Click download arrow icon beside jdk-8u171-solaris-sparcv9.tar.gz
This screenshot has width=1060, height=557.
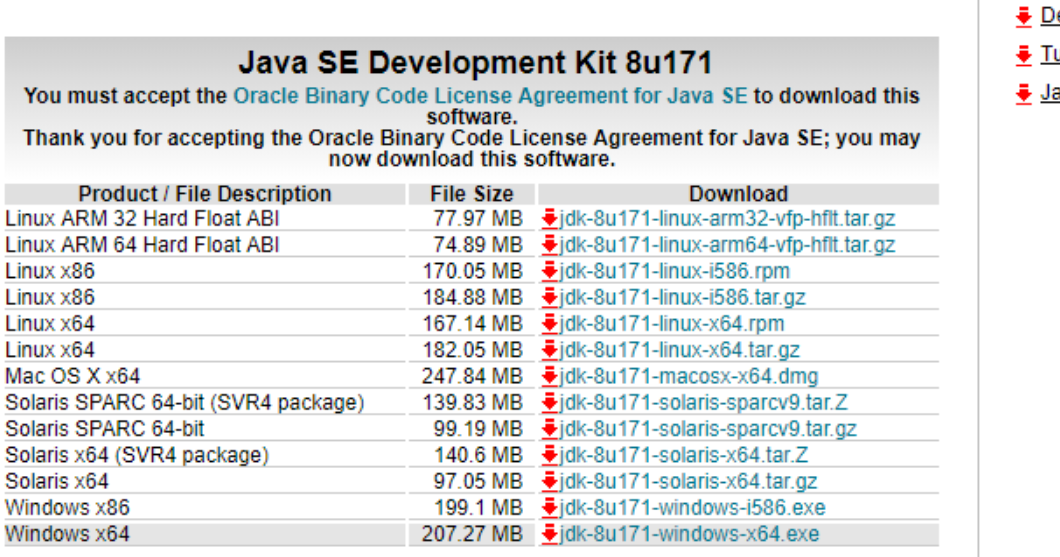(x=550, y=429)
